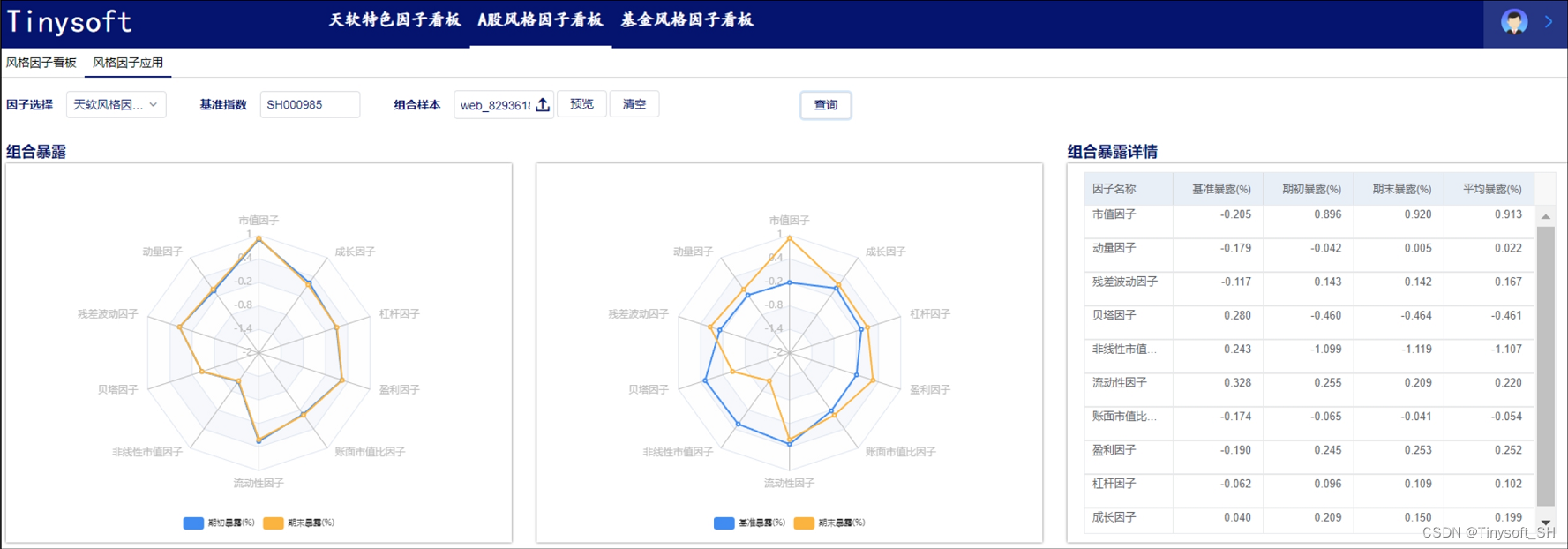
Task: Select the 贝塔因子 table row name
Action: point(1114,315)
